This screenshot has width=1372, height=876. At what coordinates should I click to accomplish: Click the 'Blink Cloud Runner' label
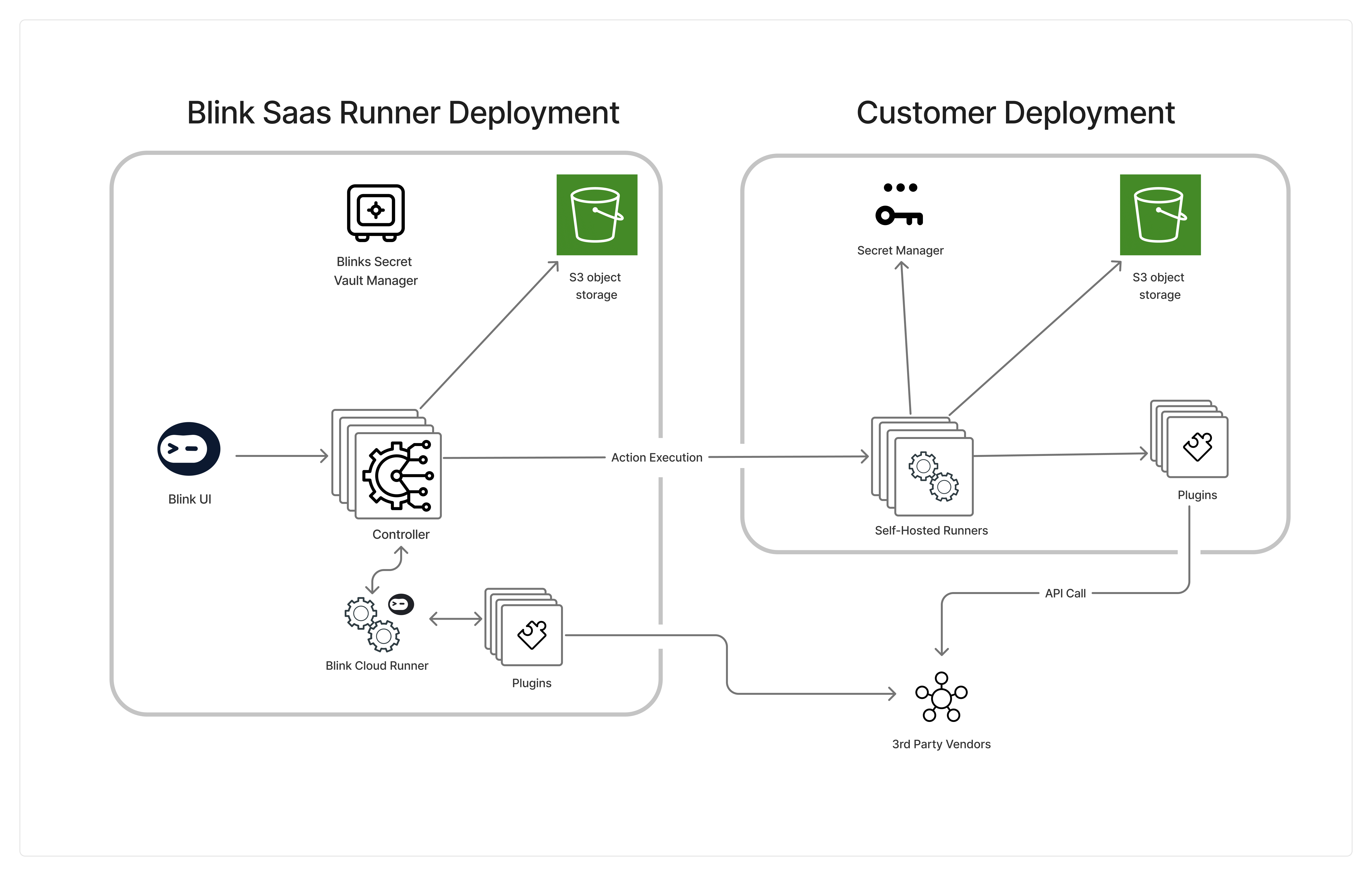[377, 666]
